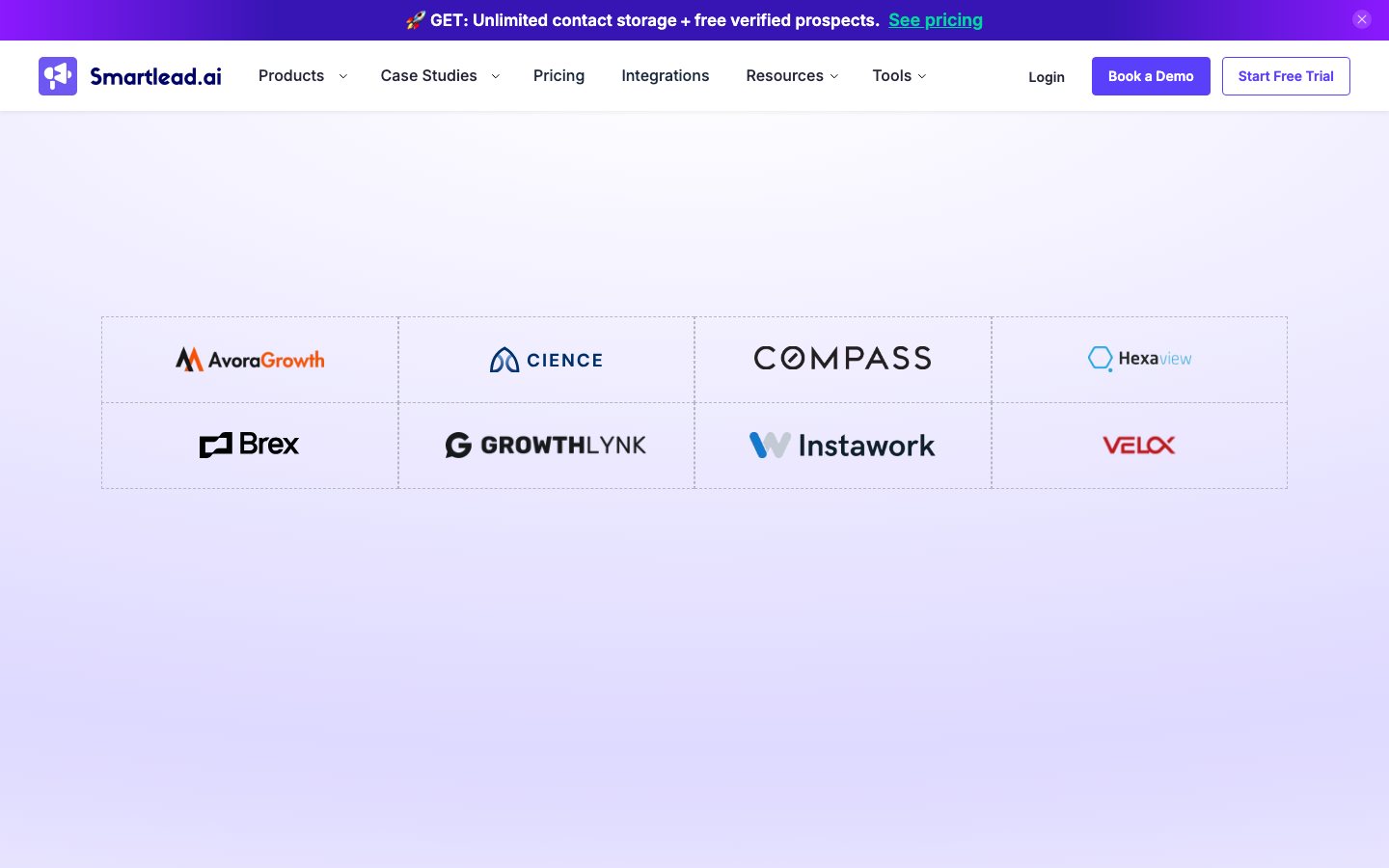The height and width of the screenshot is (868, 1389).
Task: Dismiss the promo banner with the X icon
Action: [1362, 19]
